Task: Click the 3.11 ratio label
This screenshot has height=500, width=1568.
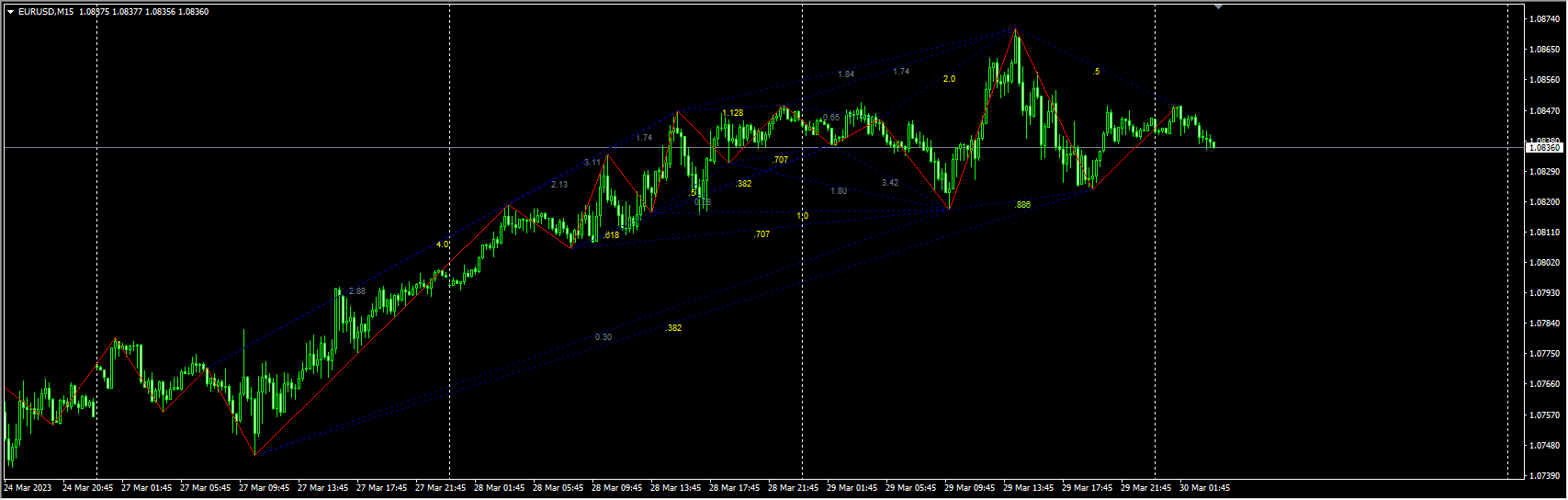Action: click(x=592, y=163)
